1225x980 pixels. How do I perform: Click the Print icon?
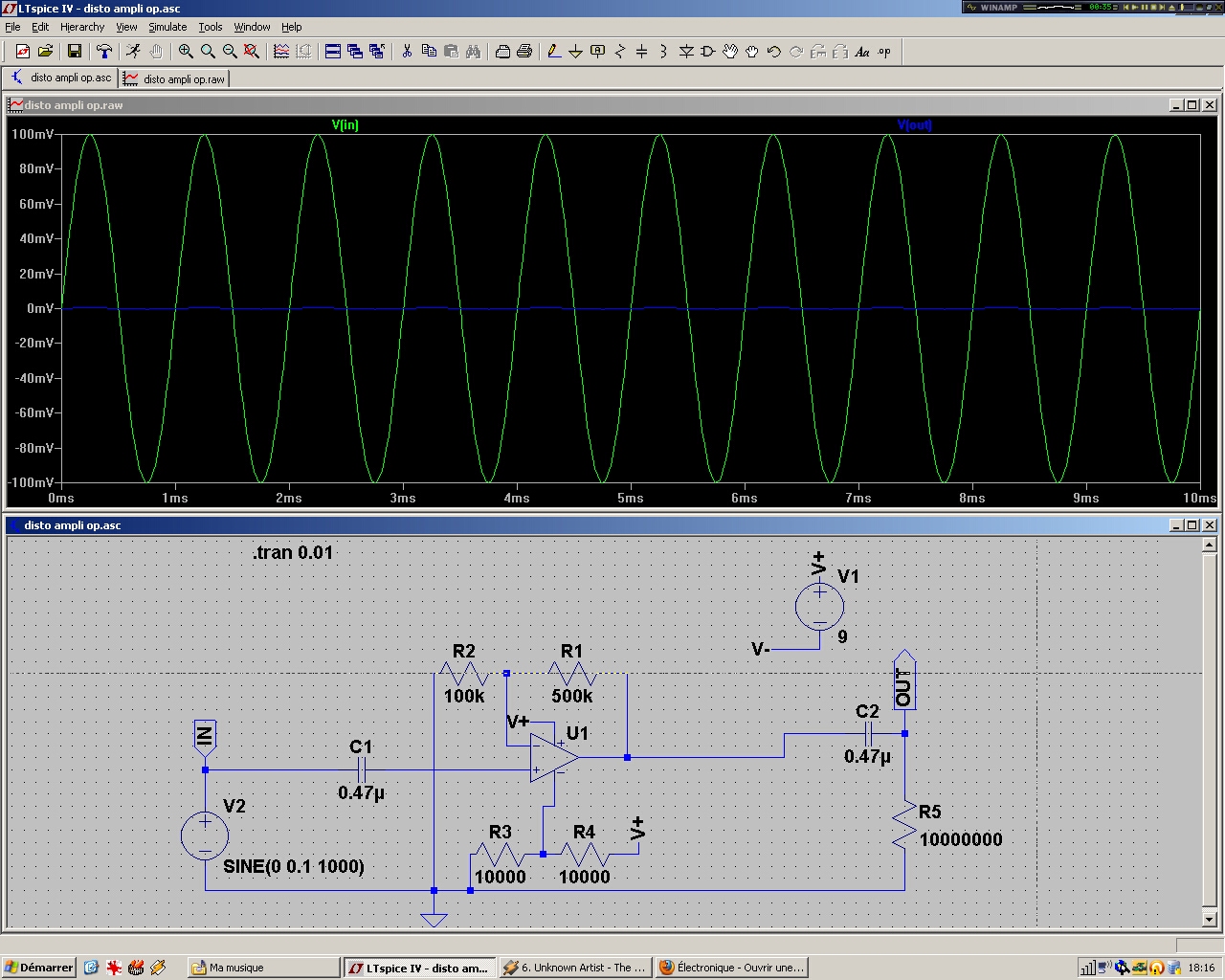524,52
